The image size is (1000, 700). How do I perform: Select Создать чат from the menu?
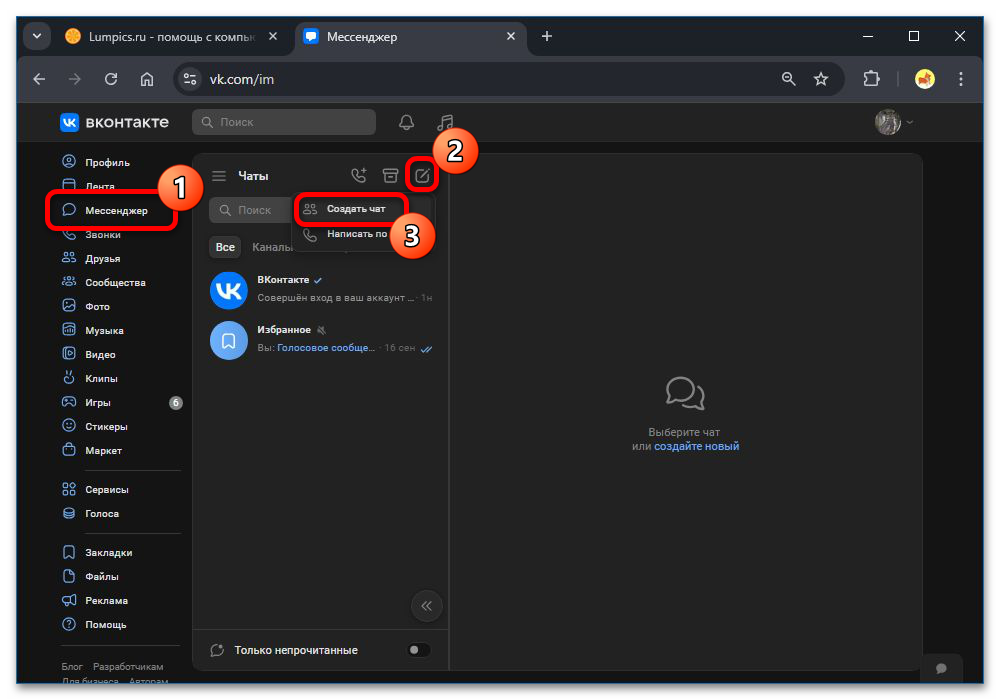356,208
